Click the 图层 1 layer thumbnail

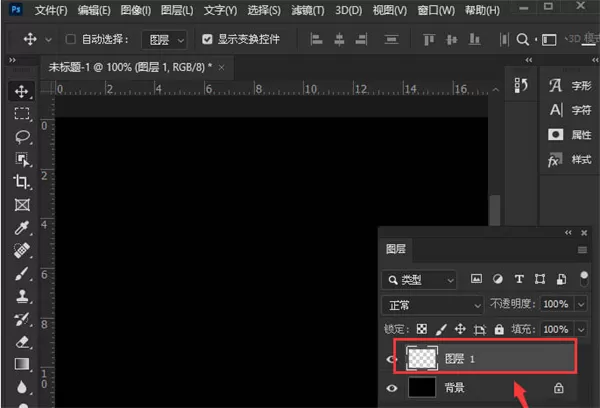422,358
